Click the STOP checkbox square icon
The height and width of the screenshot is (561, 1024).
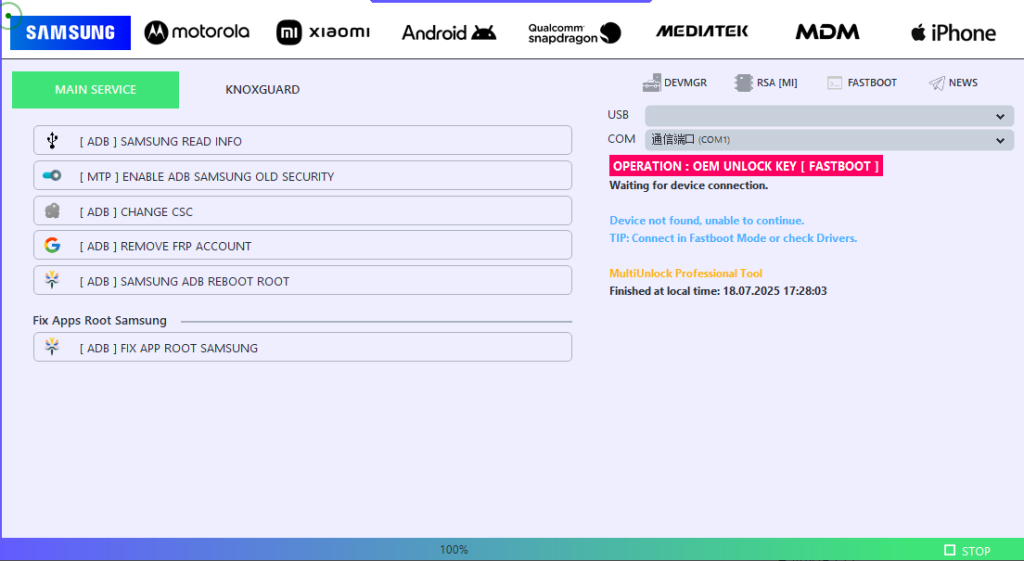point(950,551)
